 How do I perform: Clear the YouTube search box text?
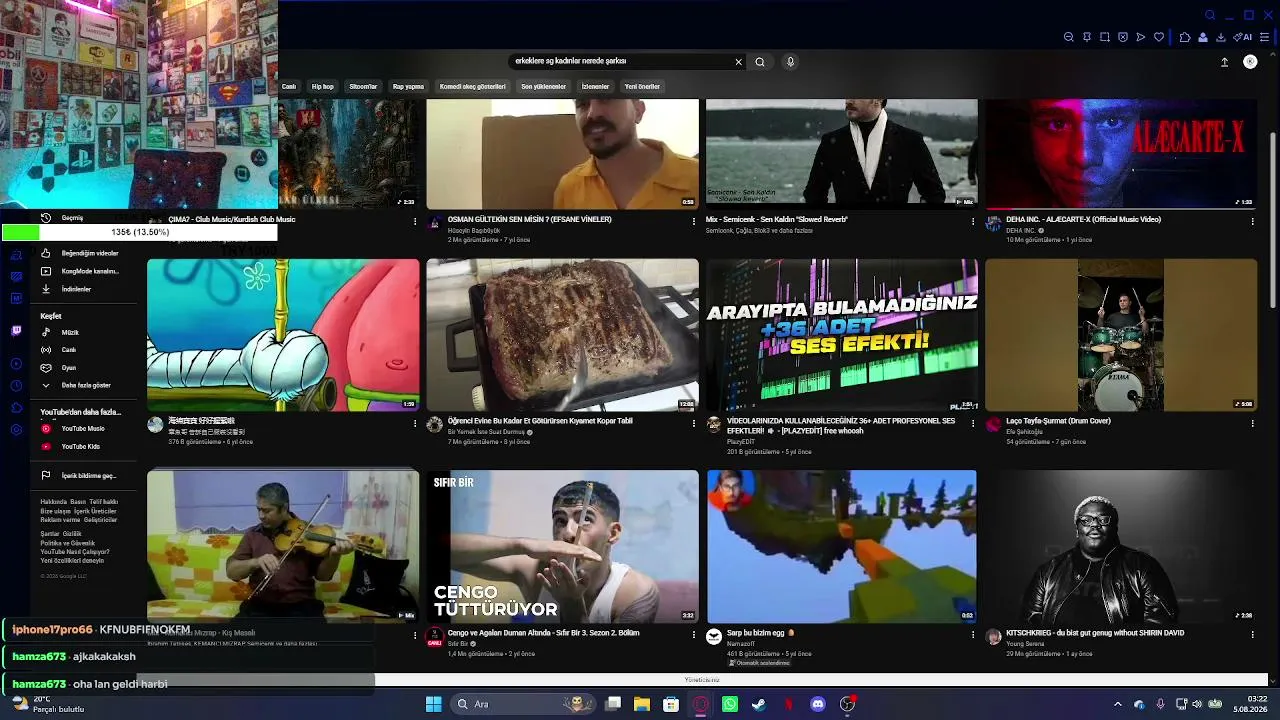pos(739,62)
